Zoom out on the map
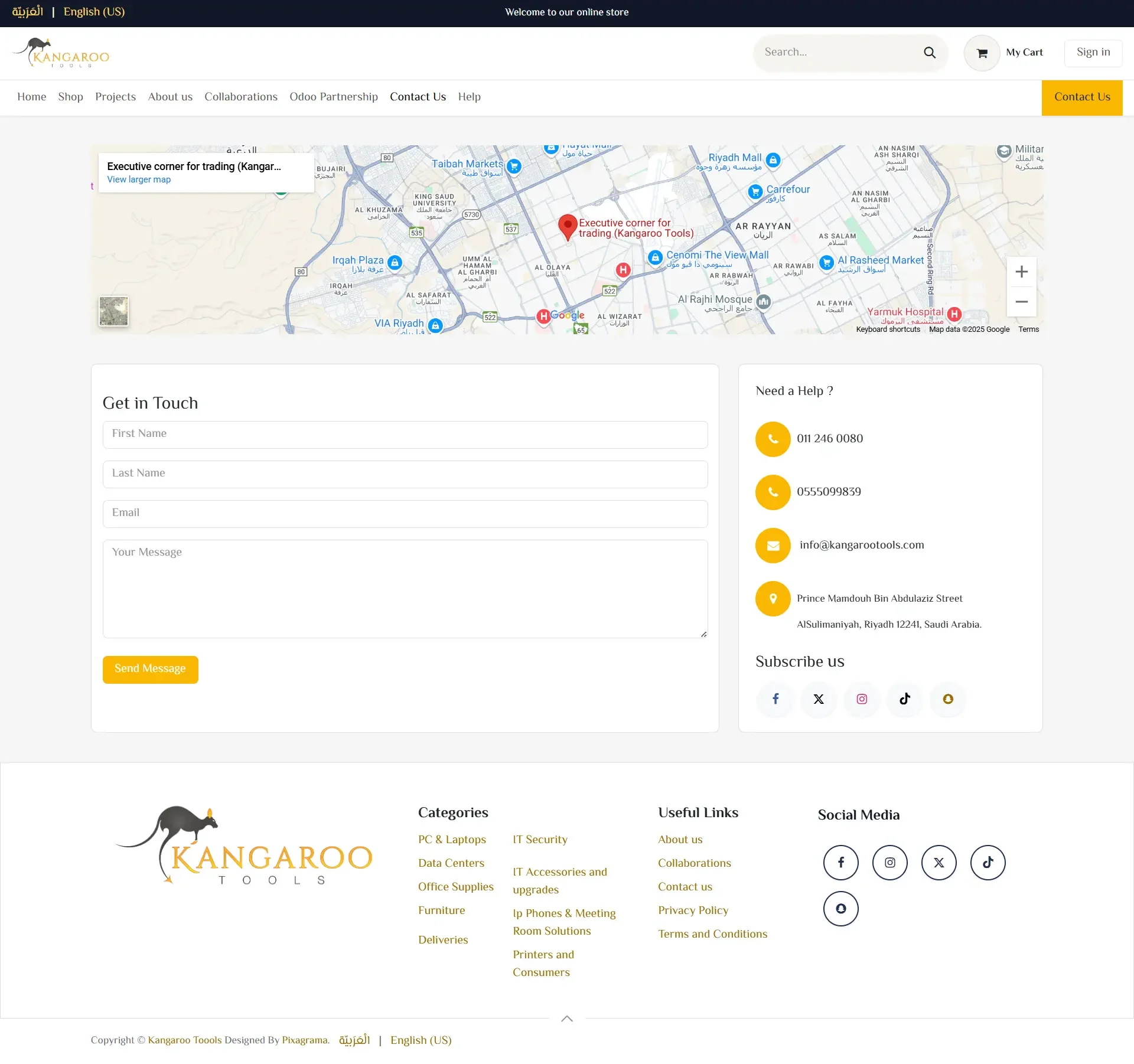Screen dimensions: 1134x1064 tap(1021, 302)
